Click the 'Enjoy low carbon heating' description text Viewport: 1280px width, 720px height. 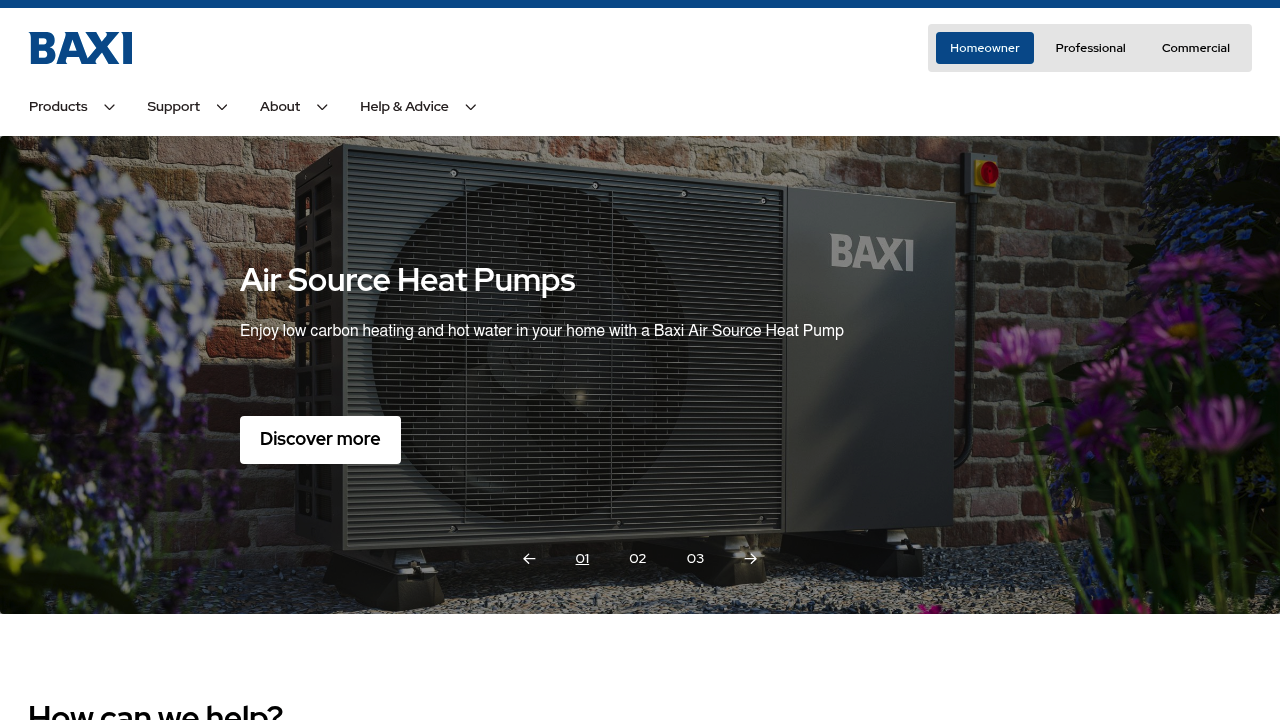pyautogui.click(x=542, y=331)
